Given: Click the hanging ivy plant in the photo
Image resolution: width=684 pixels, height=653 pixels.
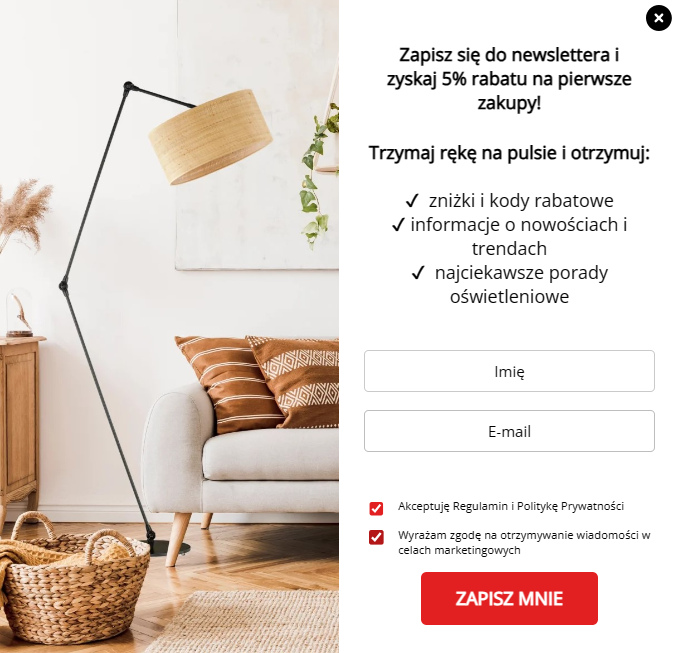Looking at the screenshot, I should coord(320,175).
